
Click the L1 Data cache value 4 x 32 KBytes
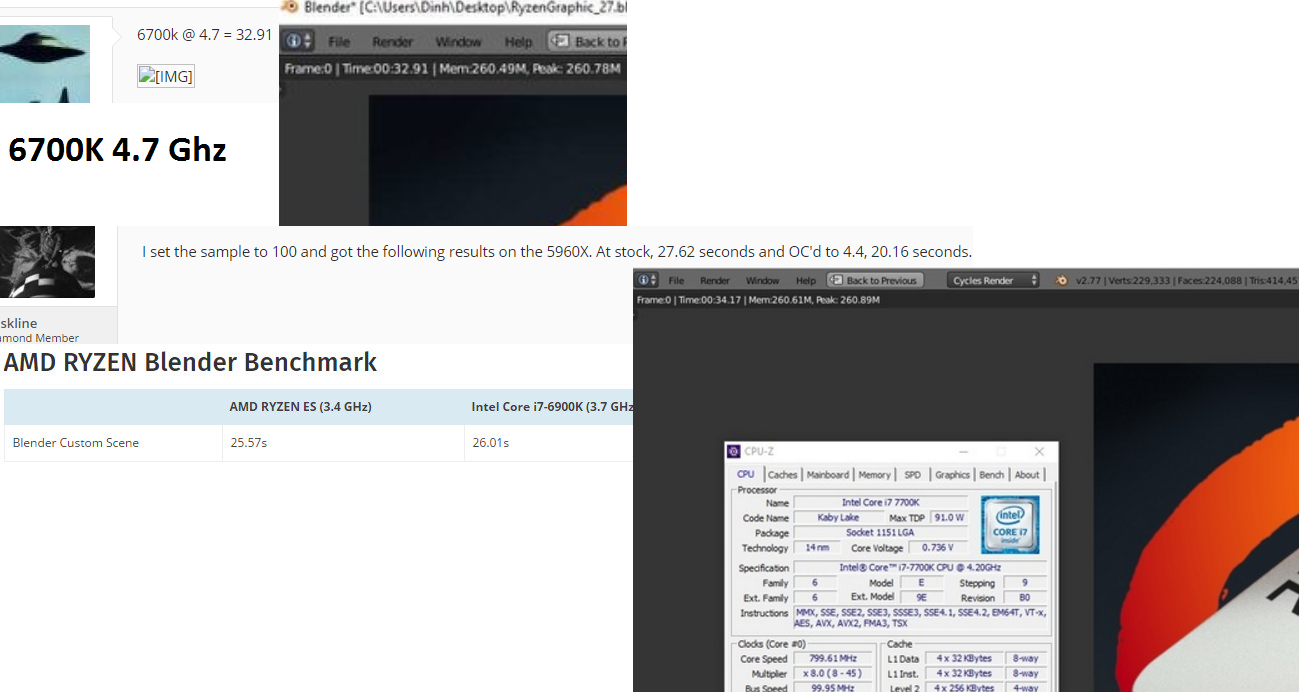[x=964, y=659]
